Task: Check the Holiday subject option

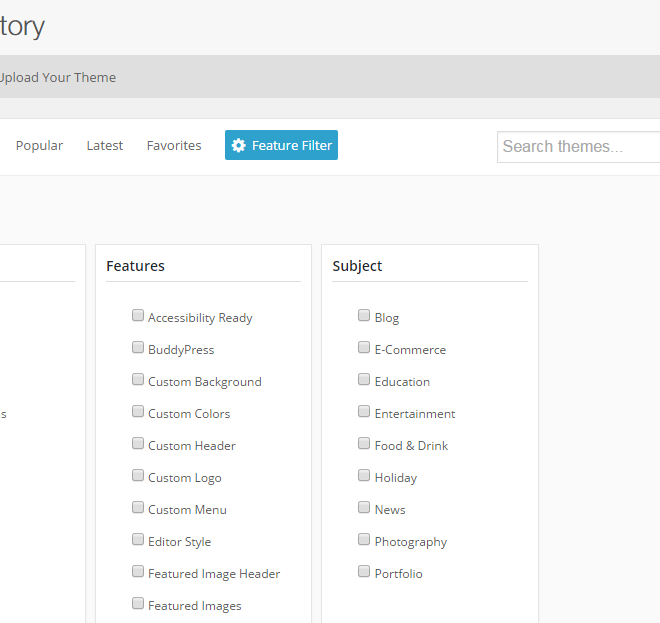Action: click(364, 475)
